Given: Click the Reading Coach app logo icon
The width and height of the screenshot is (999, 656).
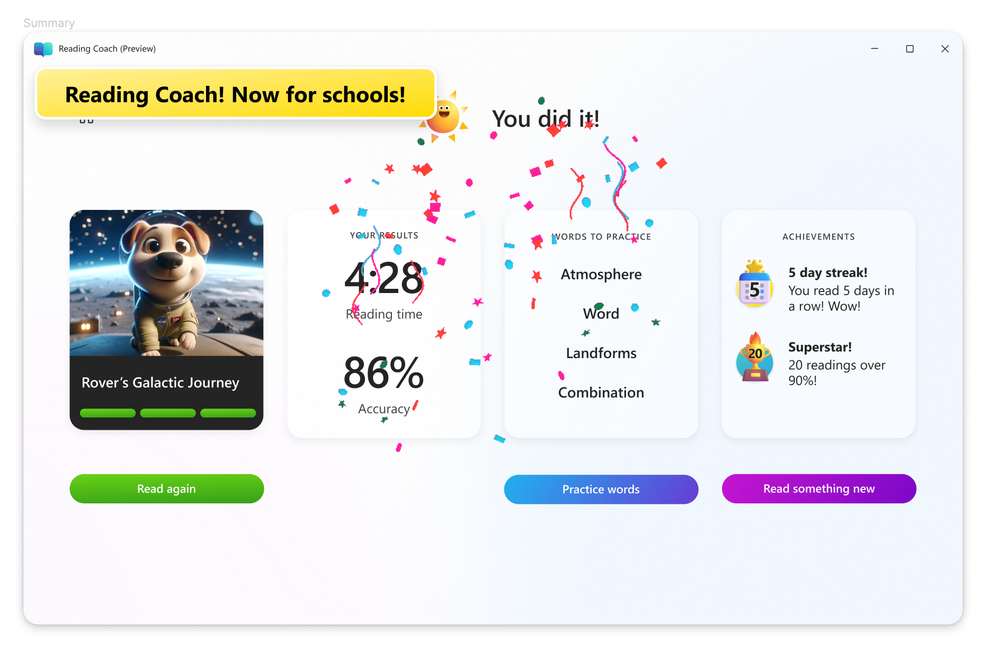Looking at the screenshot, I should pos(43,49).
